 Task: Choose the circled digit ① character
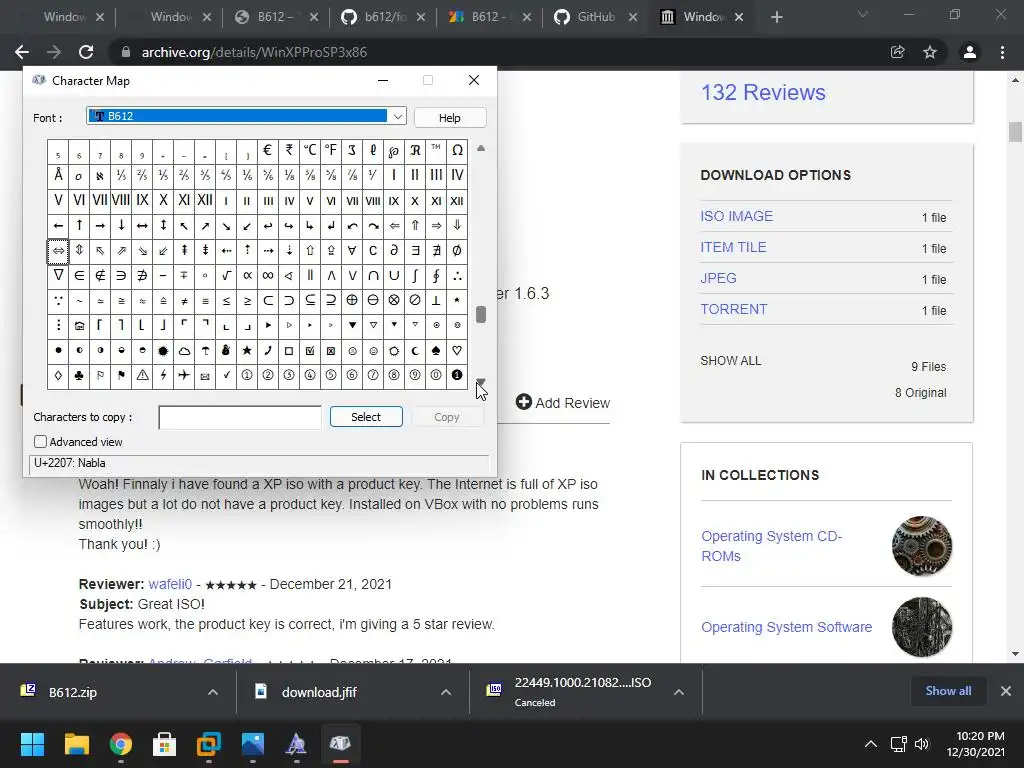point(247,376)
